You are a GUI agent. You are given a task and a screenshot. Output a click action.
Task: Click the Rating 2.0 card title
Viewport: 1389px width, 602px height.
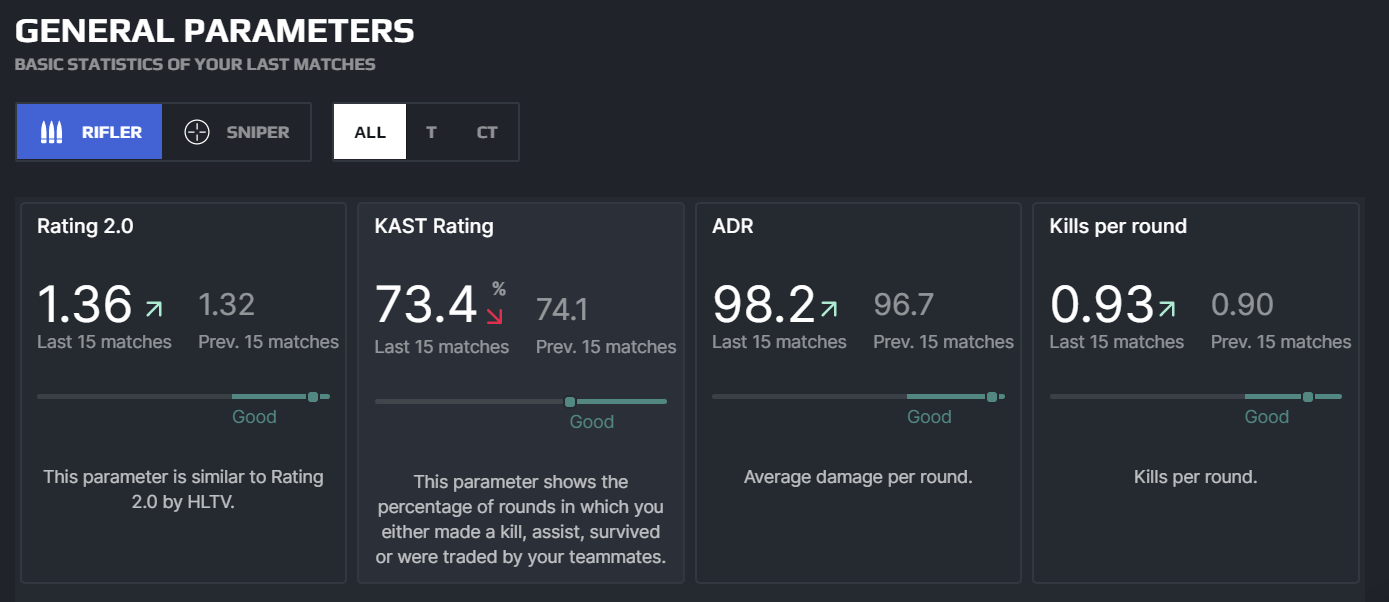tap(85, 226)
